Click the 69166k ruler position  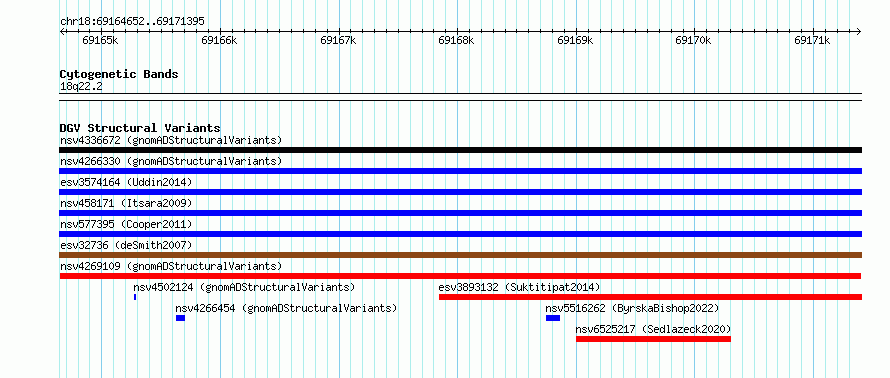[x=219, y=40]
